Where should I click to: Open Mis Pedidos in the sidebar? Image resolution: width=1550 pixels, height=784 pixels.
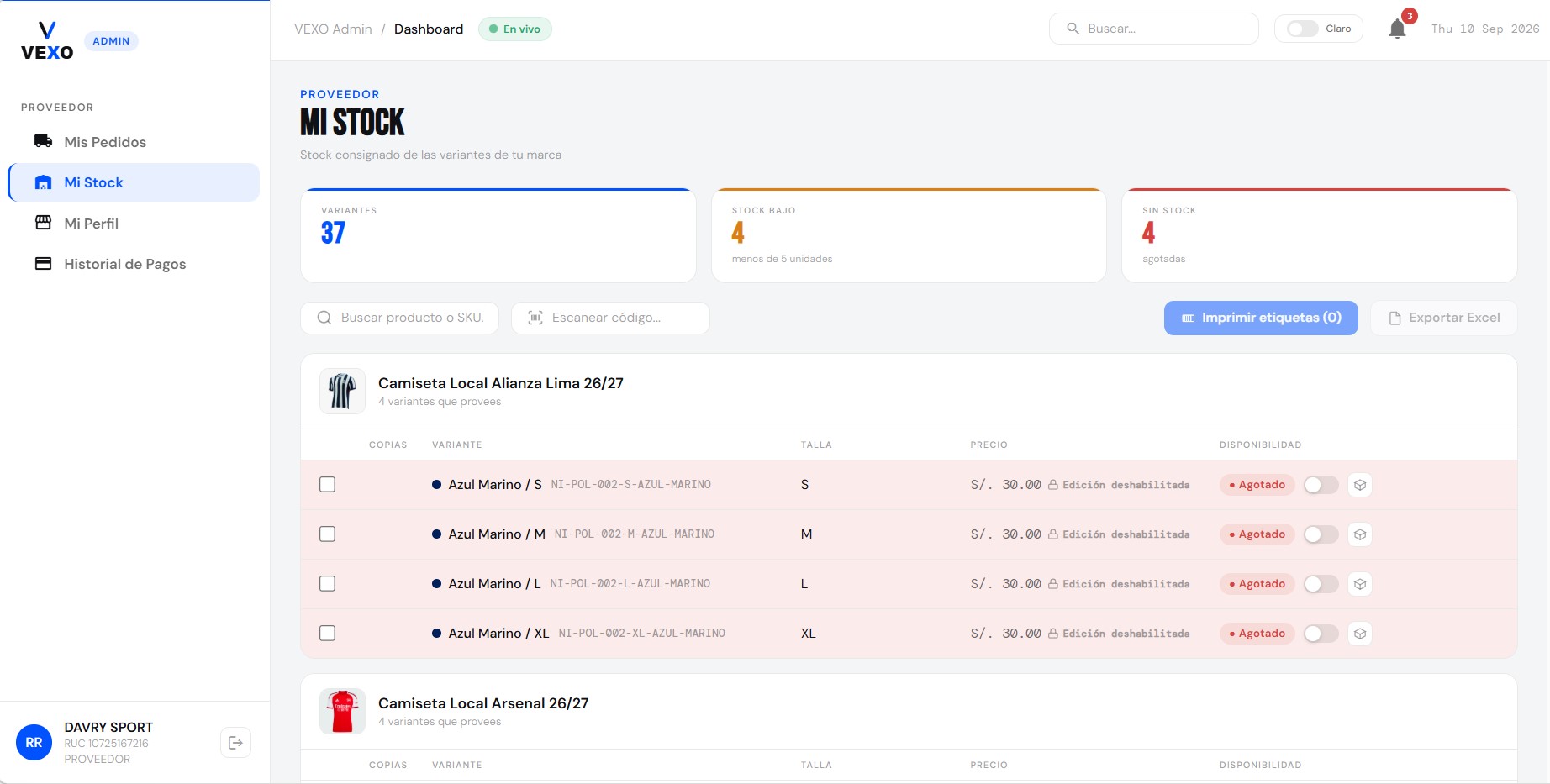[x=134, y=142]
